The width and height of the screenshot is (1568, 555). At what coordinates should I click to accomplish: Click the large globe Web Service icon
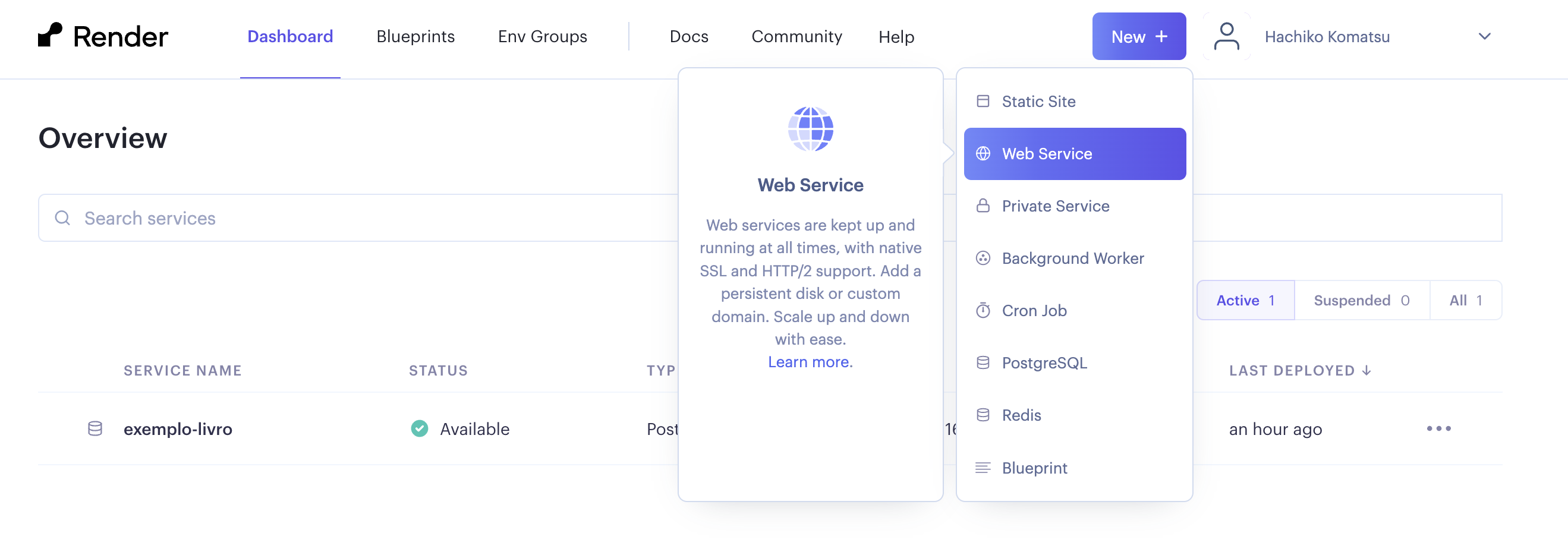pos(810,129)
